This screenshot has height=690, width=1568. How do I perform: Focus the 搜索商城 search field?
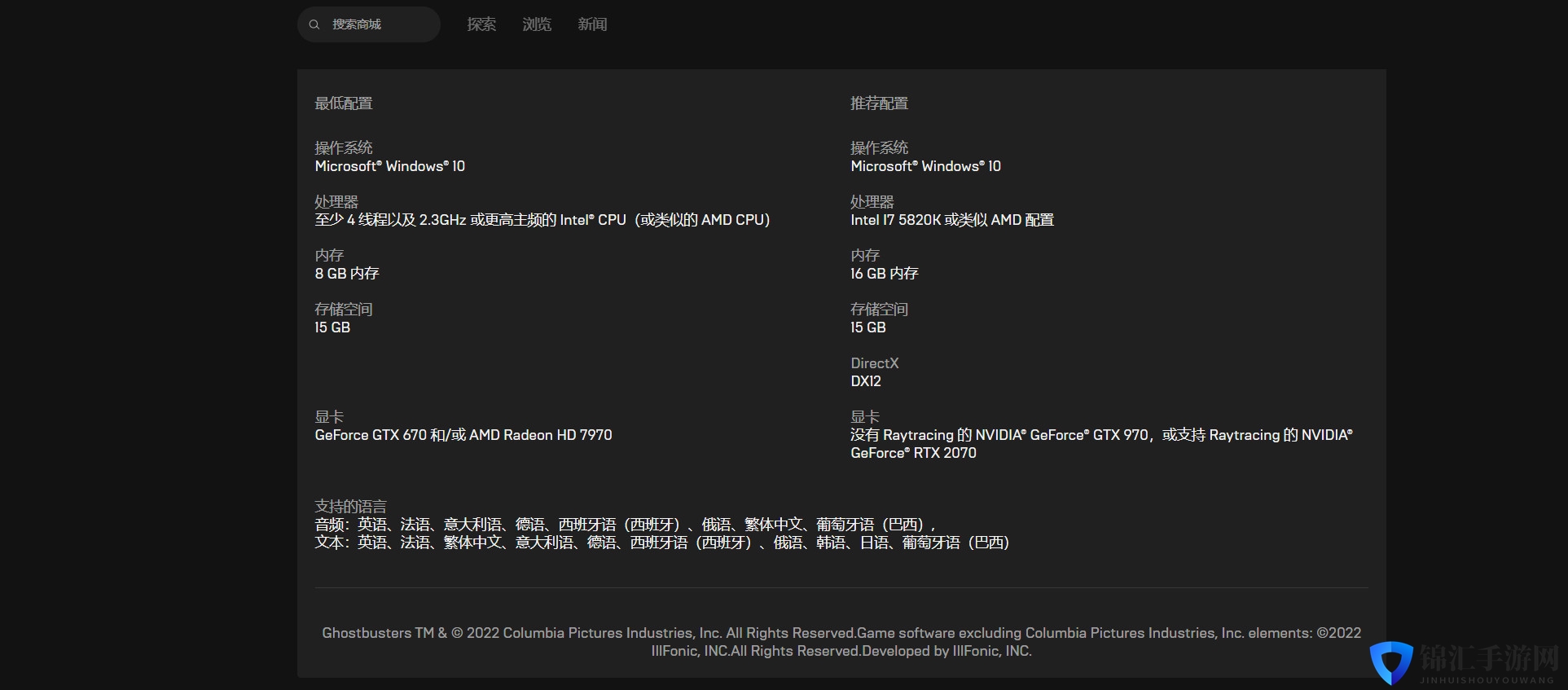[369, 24]
